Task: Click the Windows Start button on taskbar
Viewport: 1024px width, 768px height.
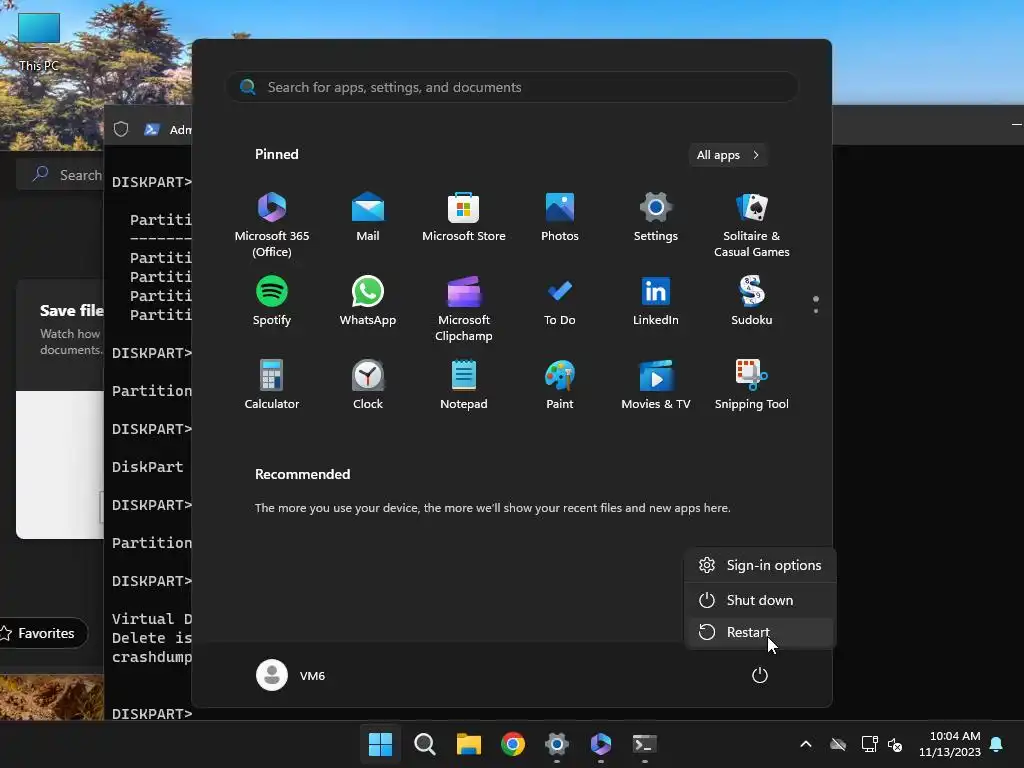Action: [380, 744]
